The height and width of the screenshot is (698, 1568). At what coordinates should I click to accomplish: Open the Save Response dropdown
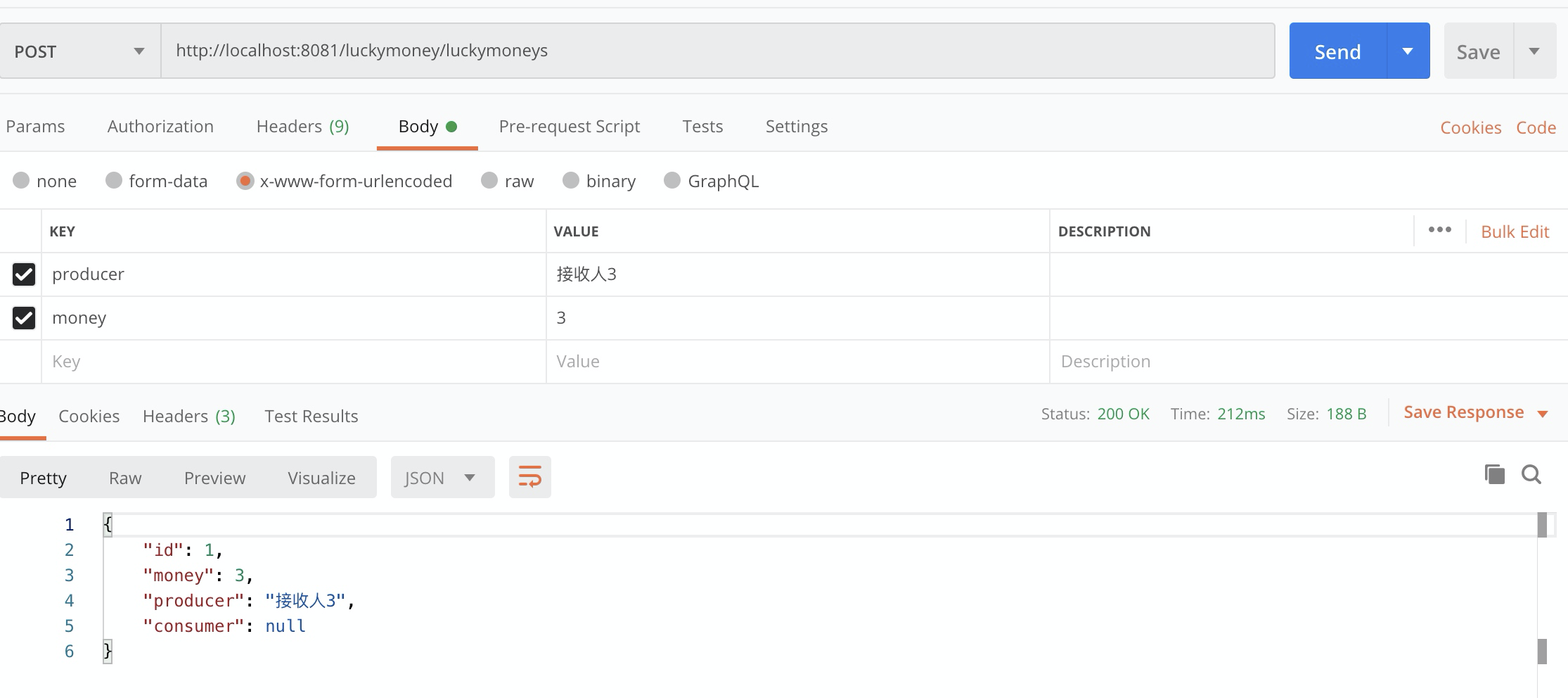pos(1476,412)
